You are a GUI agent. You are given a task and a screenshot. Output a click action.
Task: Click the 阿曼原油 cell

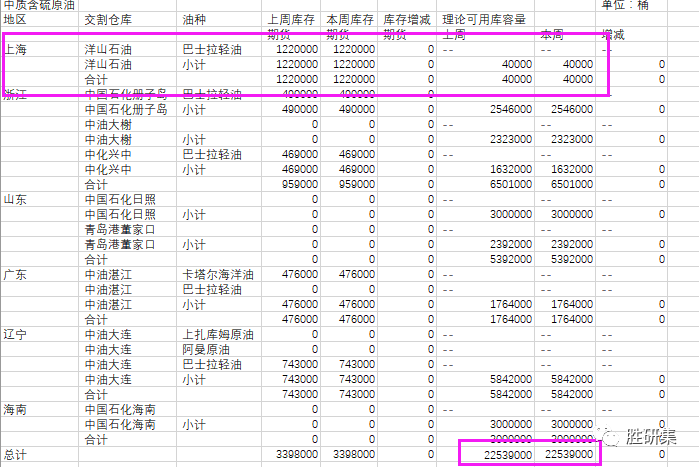pyautogui.click(x=206, y=349)
